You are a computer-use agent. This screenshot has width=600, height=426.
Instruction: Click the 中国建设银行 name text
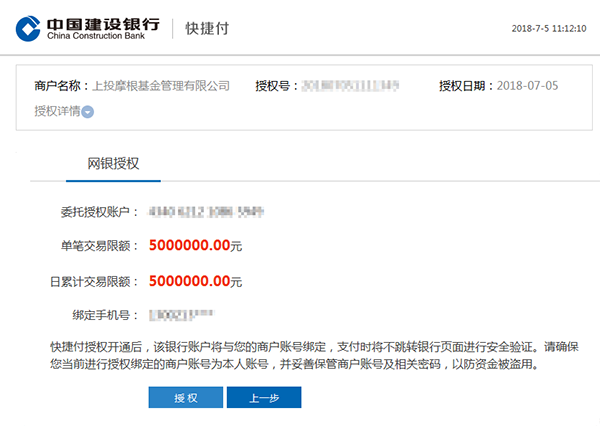103,24
